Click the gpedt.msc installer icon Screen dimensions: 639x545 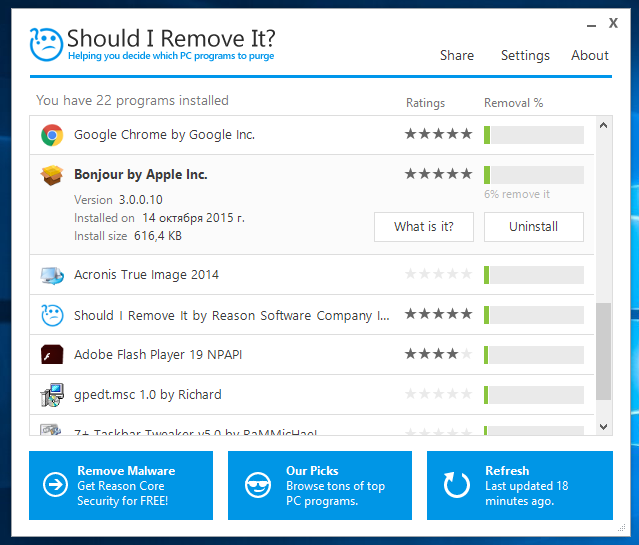coord(52,395)
